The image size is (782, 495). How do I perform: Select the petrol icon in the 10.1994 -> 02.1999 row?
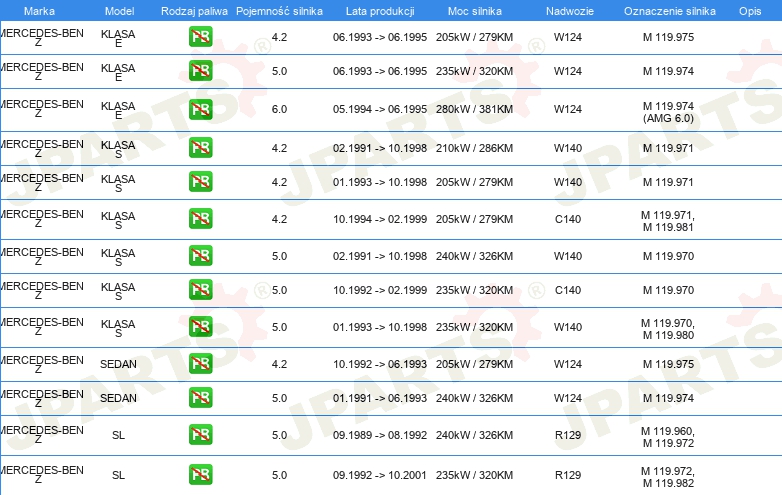(200, 219)
